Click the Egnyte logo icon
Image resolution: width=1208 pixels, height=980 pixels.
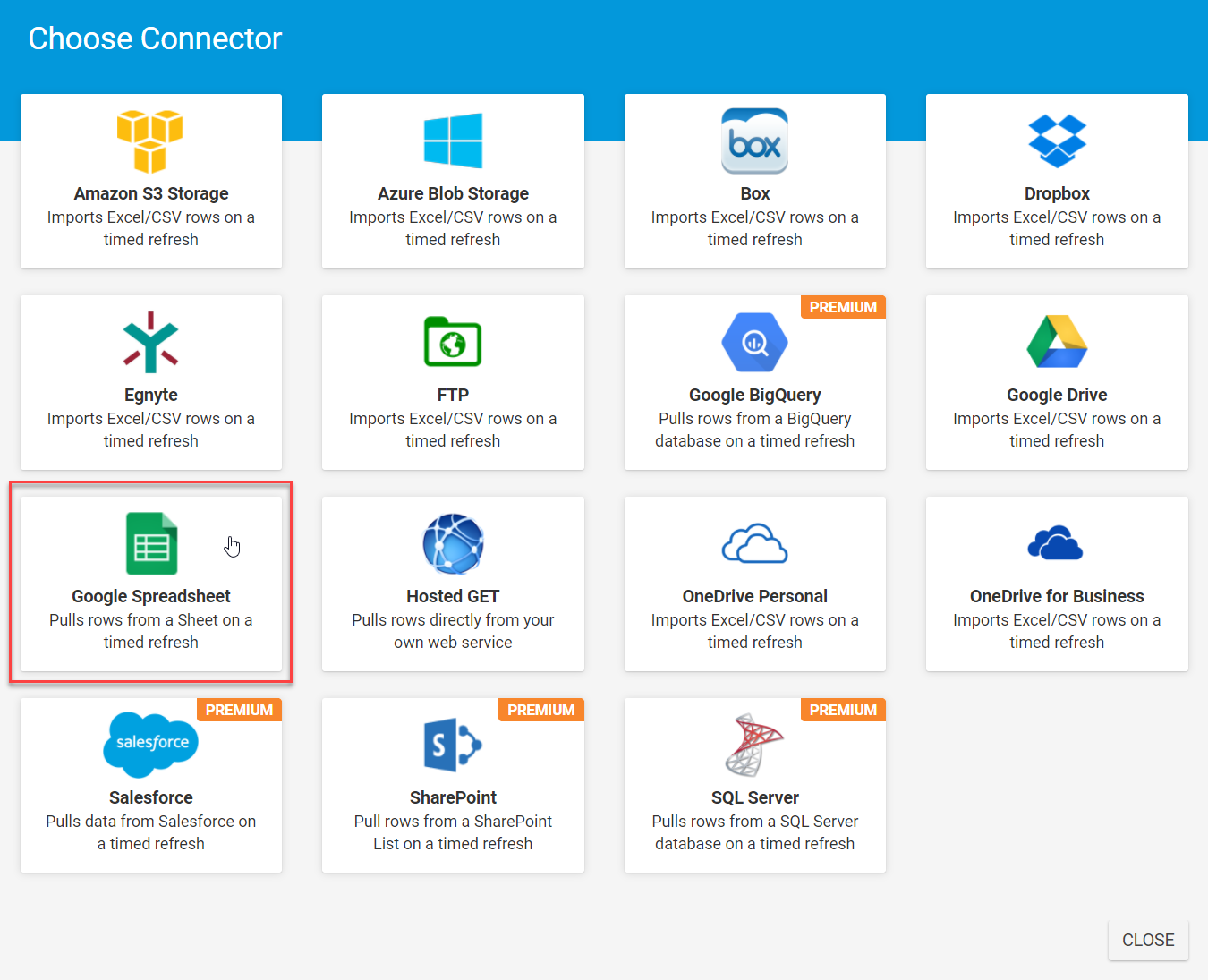150,342
